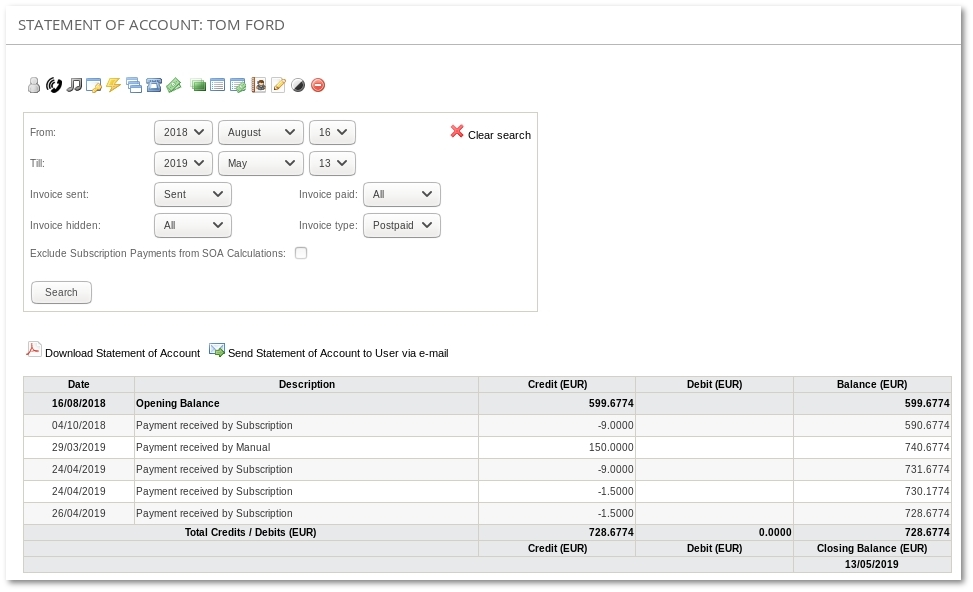Viewport: 973px width, 592px height.
Task: Change the Invoice sent dropdown
Action: (x=193, y=195)
